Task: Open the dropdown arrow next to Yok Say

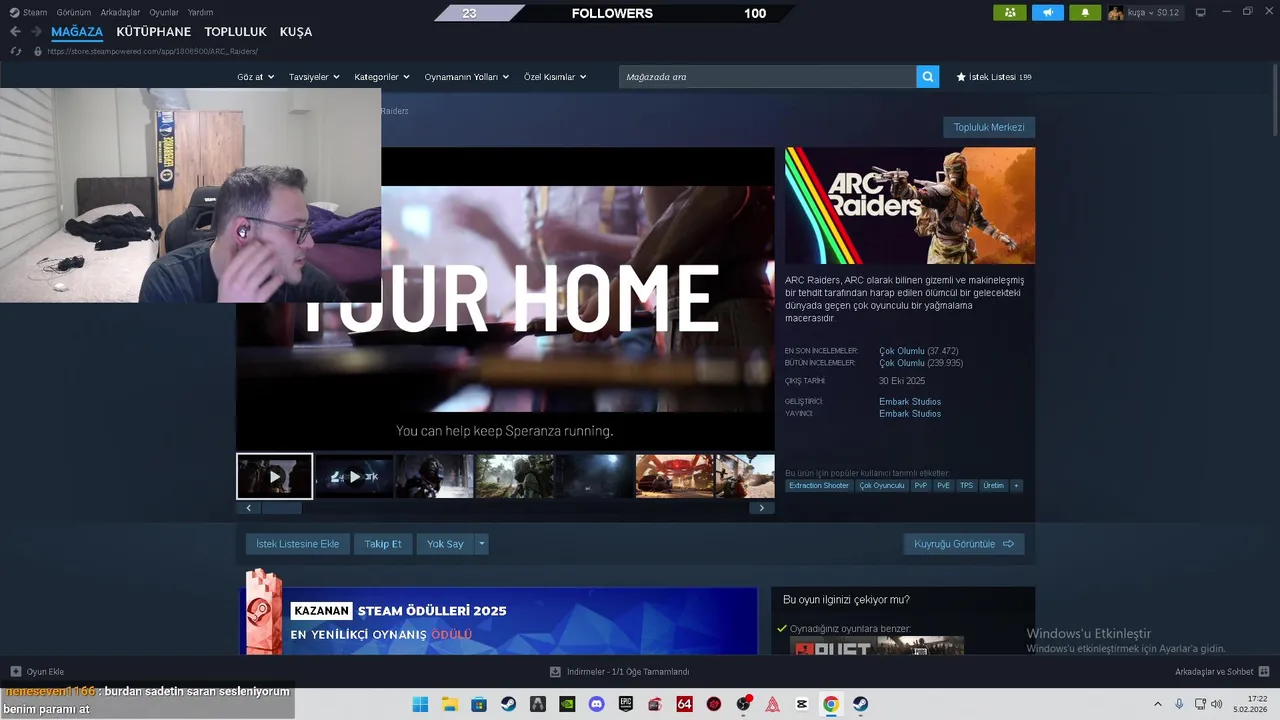Action: [x=481, y=544]
